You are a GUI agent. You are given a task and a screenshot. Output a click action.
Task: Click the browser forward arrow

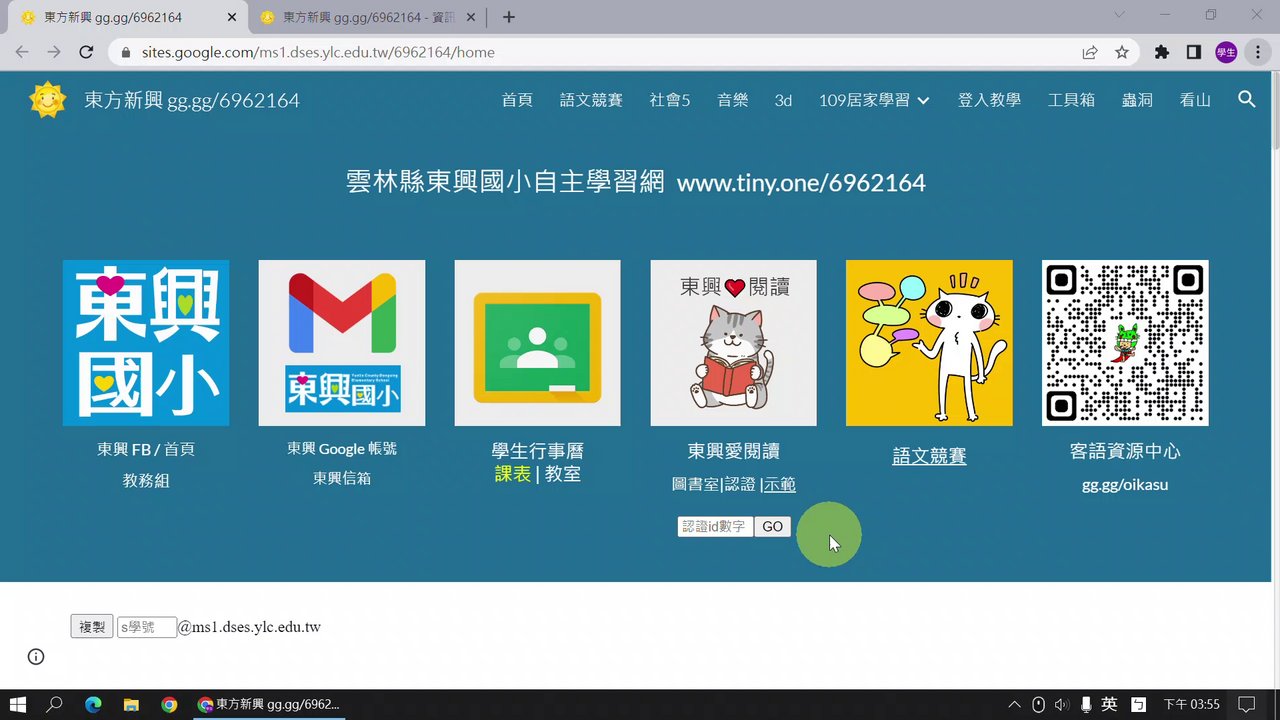54,52
